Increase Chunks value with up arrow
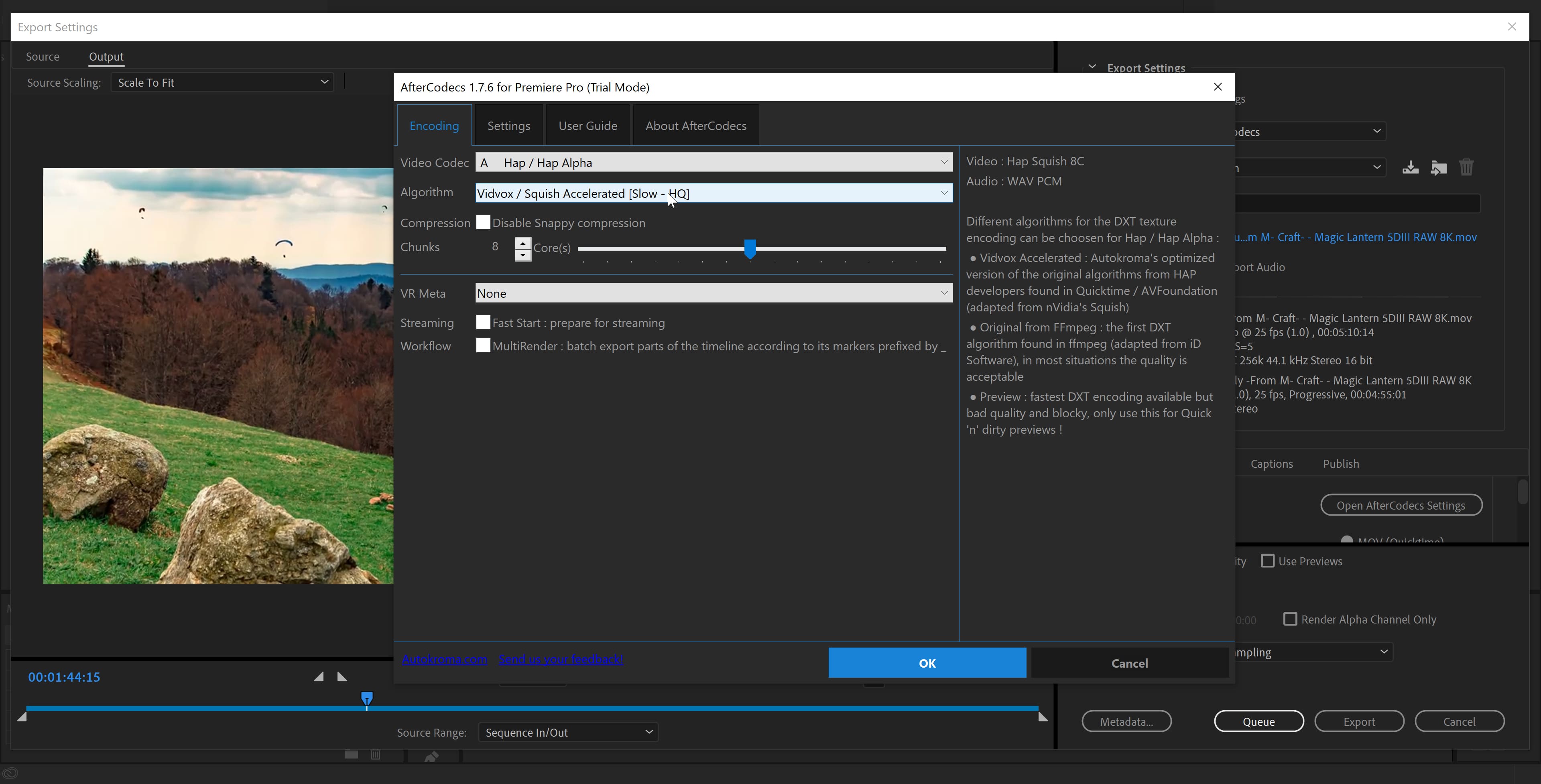The image size is (1541, 784). (x=523, y=243)
